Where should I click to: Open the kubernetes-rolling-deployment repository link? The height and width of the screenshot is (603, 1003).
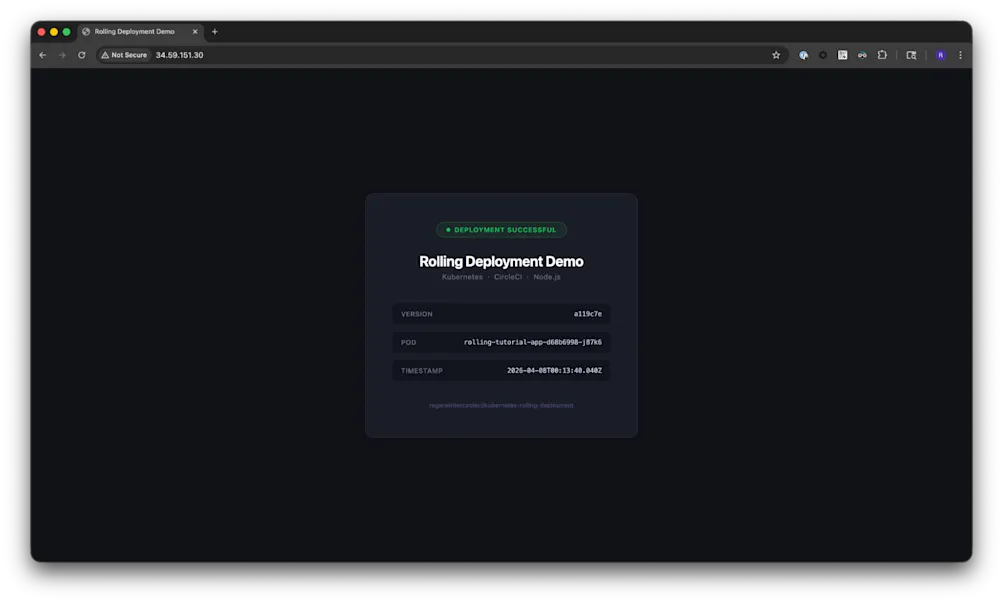pos(501,405)
